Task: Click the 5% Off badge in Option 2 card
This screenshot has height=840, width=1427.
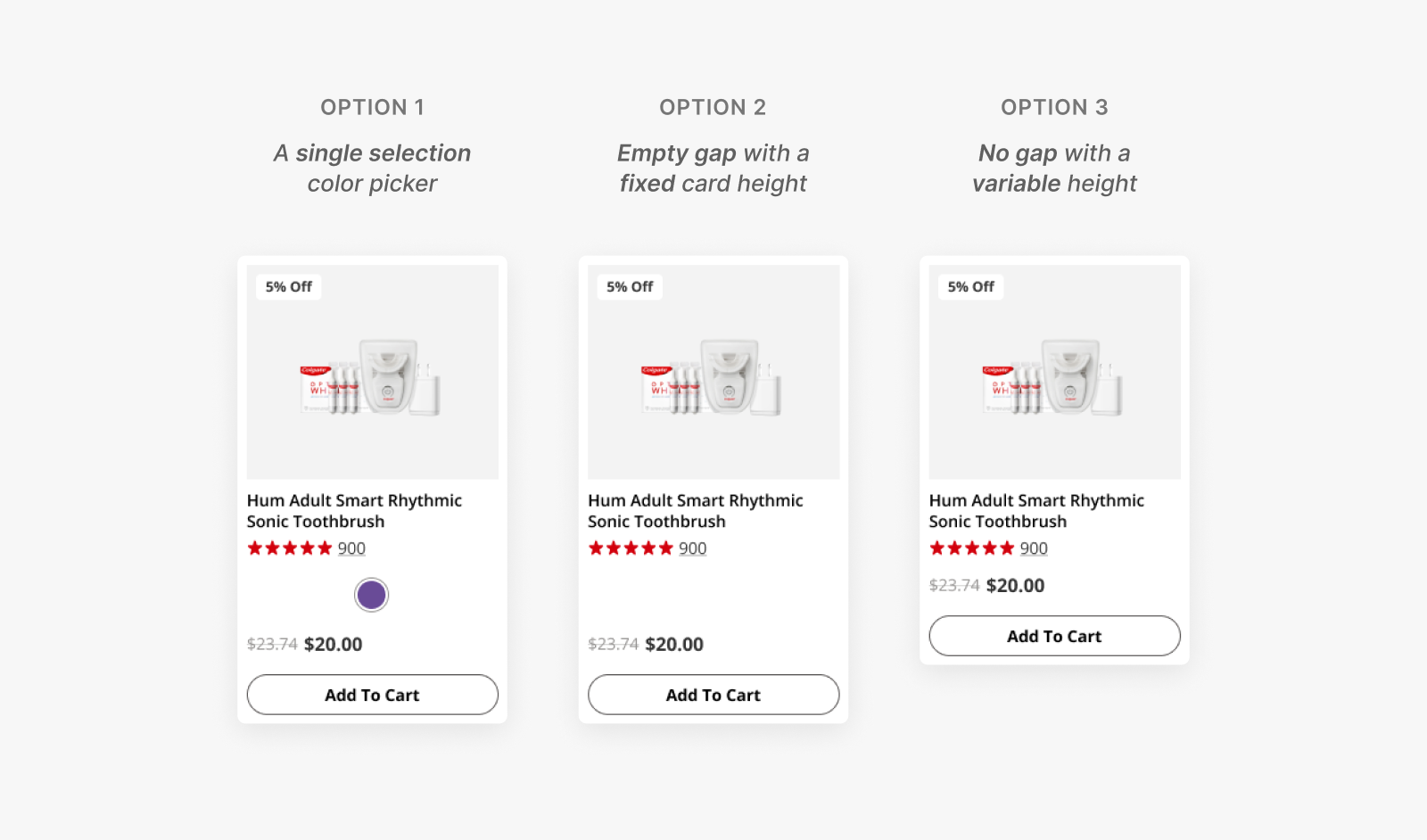Action: point(630,287)
